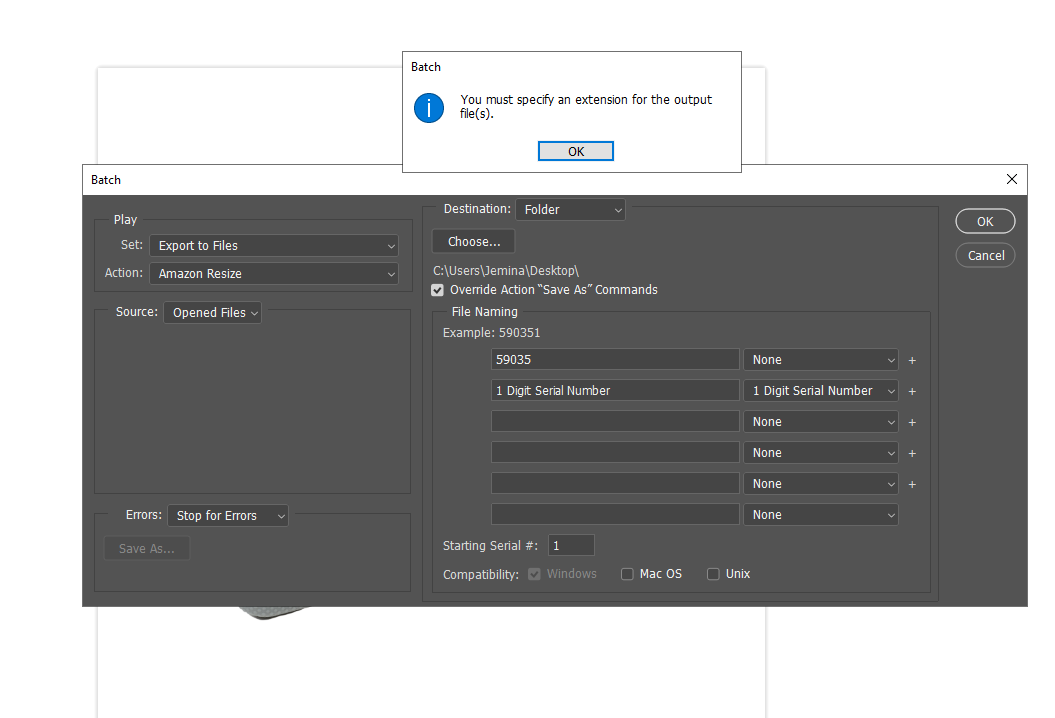The width and height of the screenshot is (1055, 718).
Task: Confirm the Batch dialog with OK
Action: pyautogui.click(x=984, y=221)
